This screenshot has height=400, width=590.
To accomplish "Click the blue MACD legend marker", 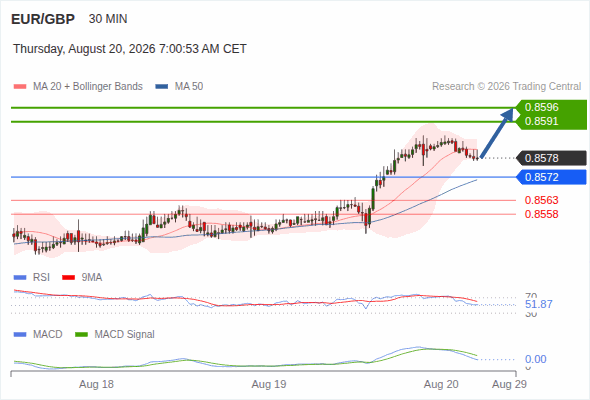I will [x=20, y=335].
